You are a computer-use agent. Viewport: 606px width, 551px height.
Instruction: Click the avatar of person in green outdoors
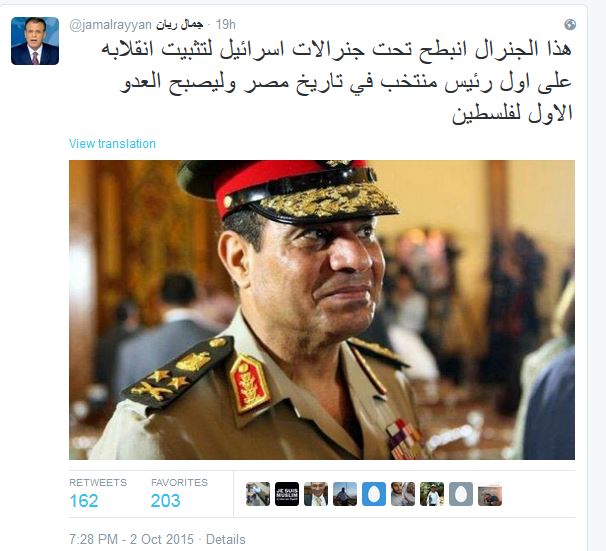(x=432, y=494)
